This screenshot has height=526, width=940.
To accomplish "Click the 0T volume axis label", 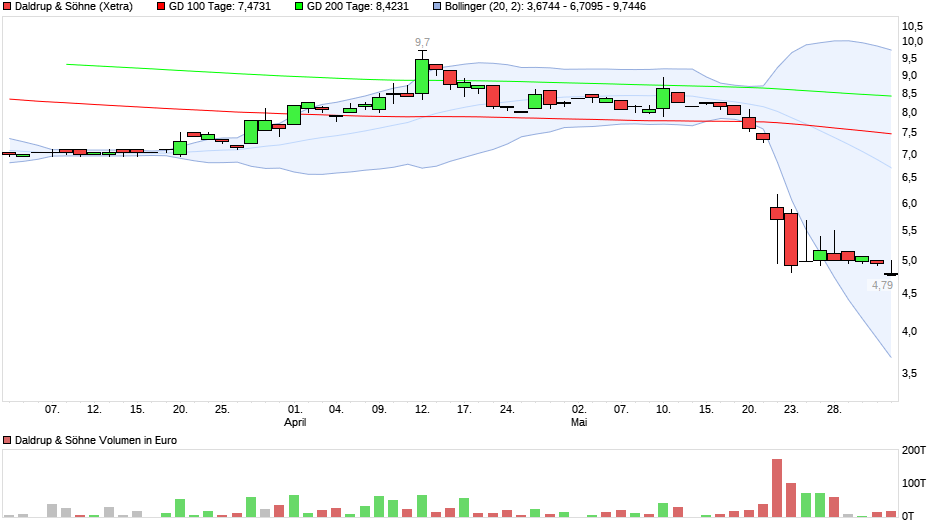I will pos(908,516).
